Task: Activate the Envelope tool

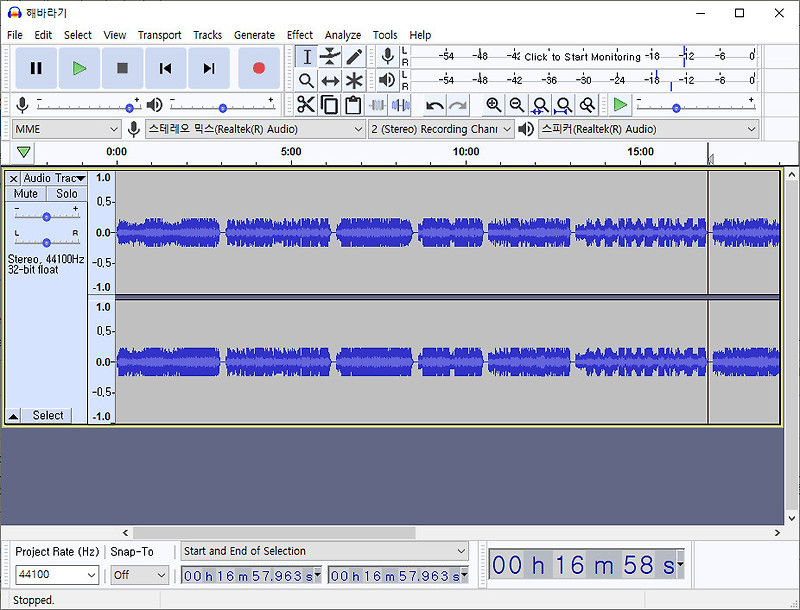Action: click(330, 57)
